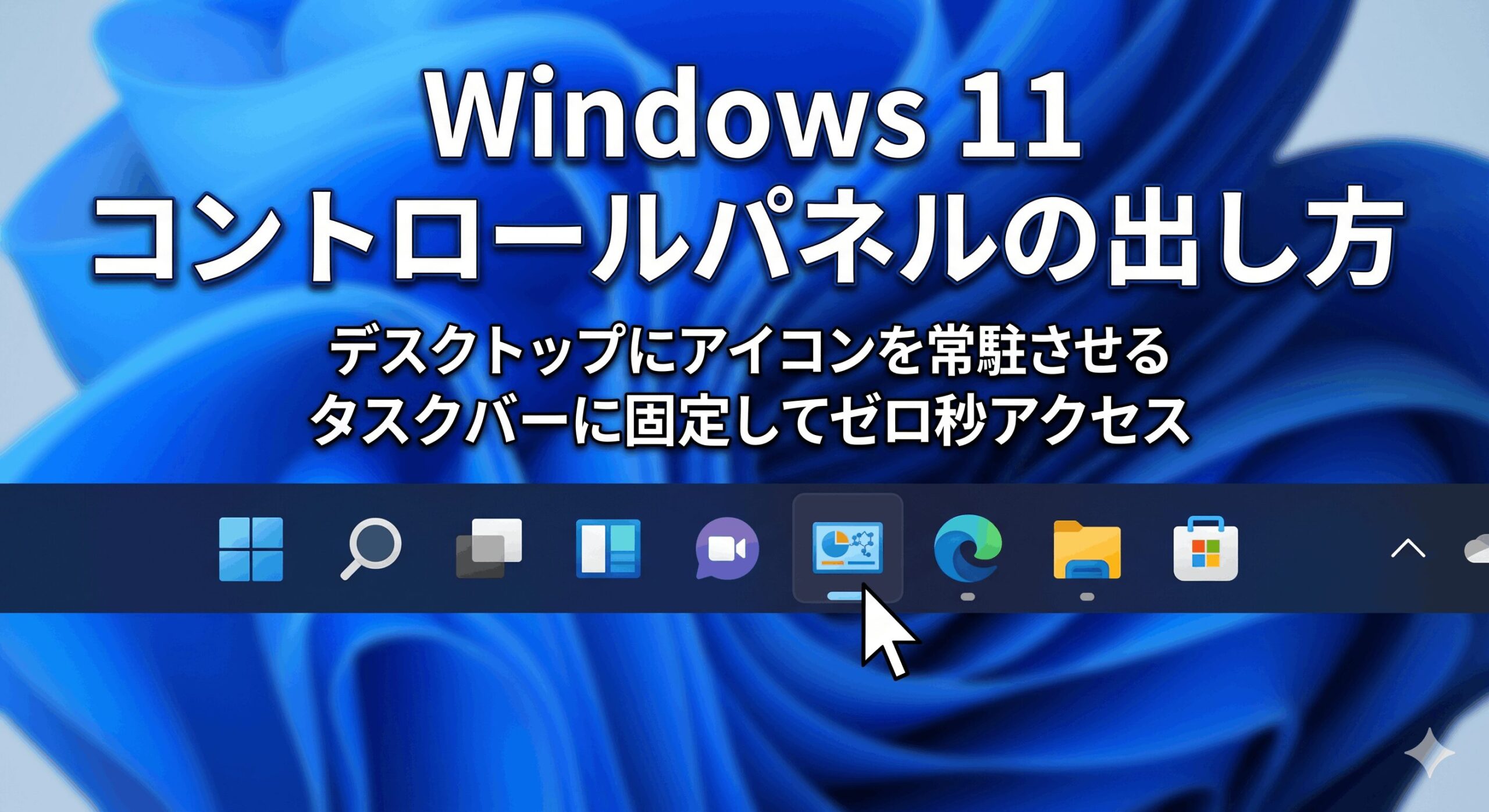Click subtitle タスクバーに固定してゼロ秒アクセス

[749, 420]
